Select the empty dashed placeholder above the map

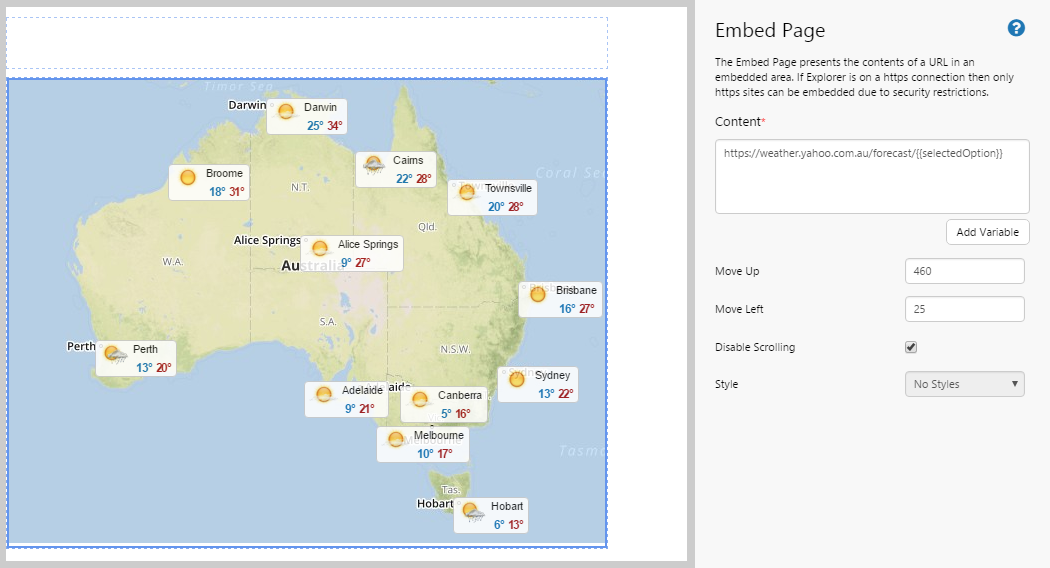(x=307, y=43)
